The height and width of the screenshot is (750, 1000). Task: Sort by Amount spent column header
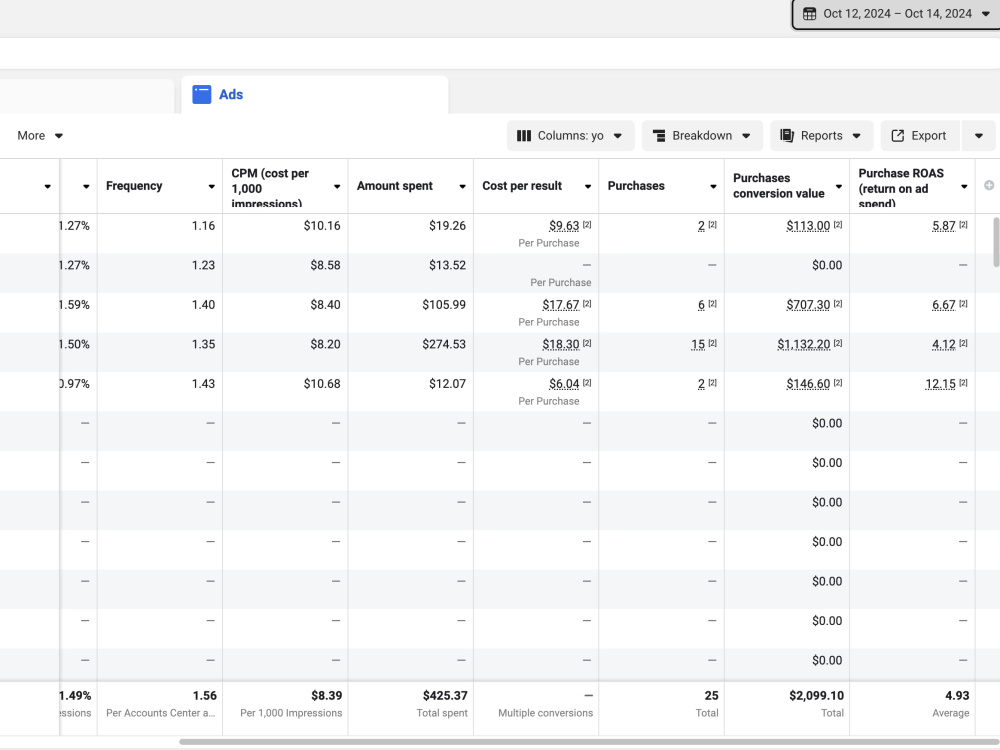coord(395,186)
